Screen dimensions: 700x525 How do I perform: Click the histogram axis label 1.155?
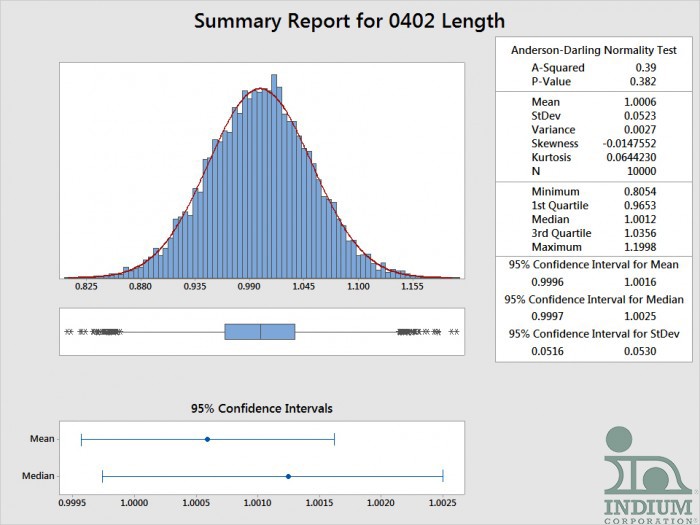tap(412, 286)
